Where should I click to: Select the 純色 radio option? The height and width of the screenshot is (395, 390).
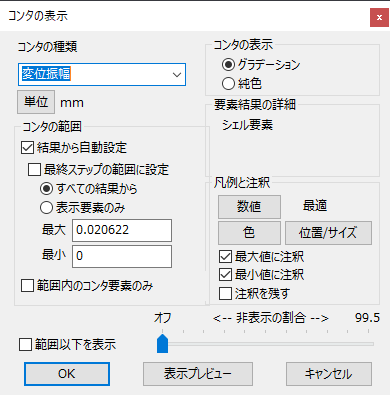point(228,83)
